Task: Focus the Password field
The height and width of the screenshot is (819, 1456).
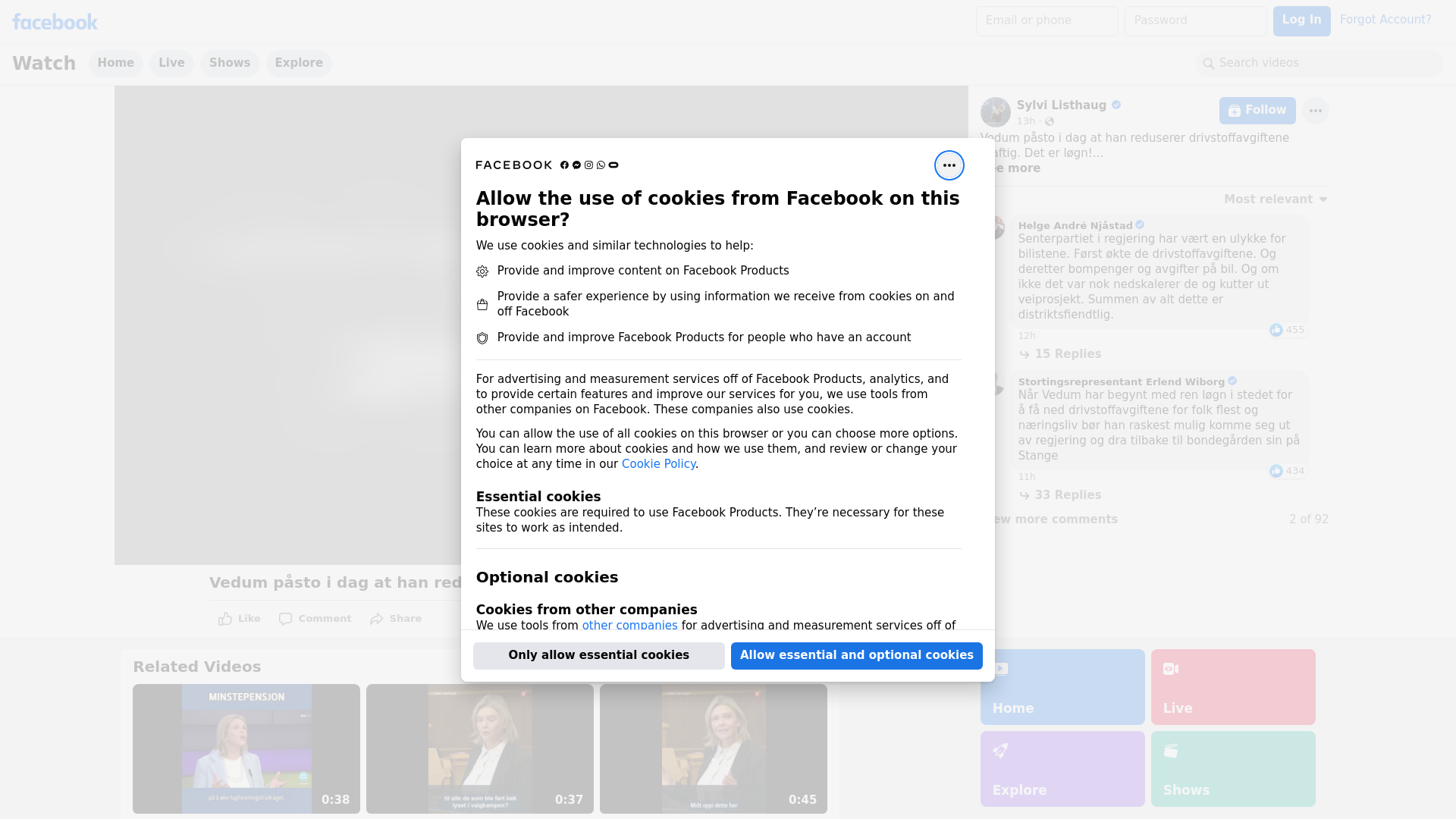Action: pyautogui.click(x=1195, y=21)
